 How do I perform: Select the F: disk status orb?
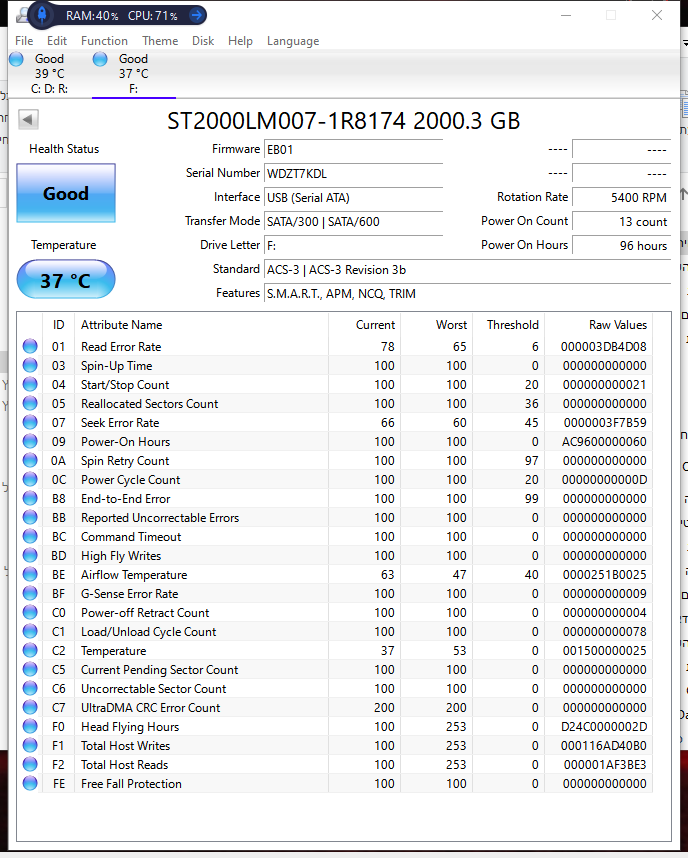coord(100,59)
